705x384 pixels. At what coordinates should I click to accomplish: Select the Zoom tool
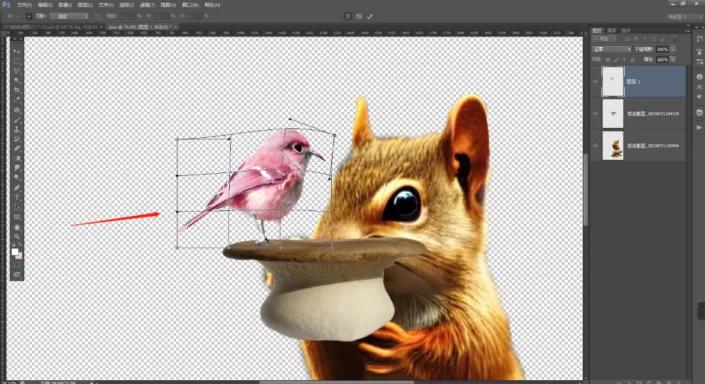17,236
